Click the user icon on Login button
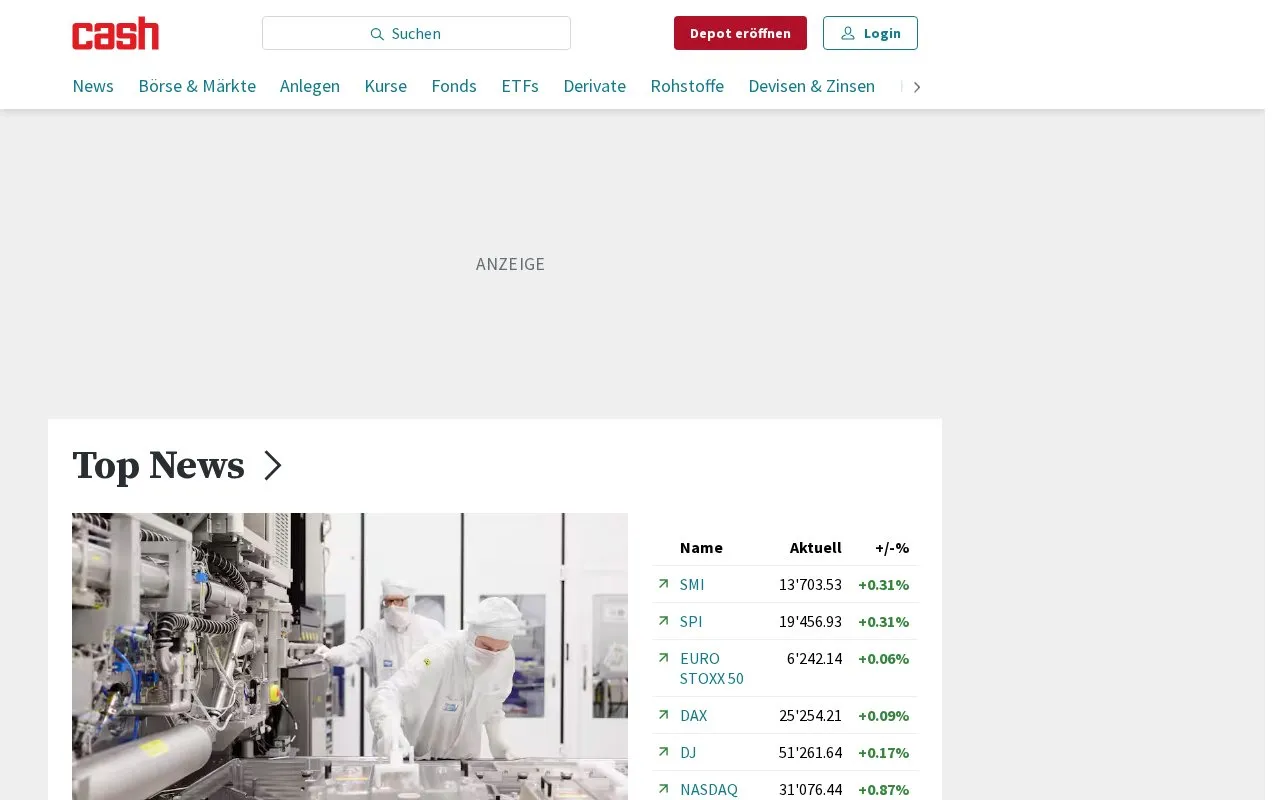1280x800 pixels. tap(848, 33)
